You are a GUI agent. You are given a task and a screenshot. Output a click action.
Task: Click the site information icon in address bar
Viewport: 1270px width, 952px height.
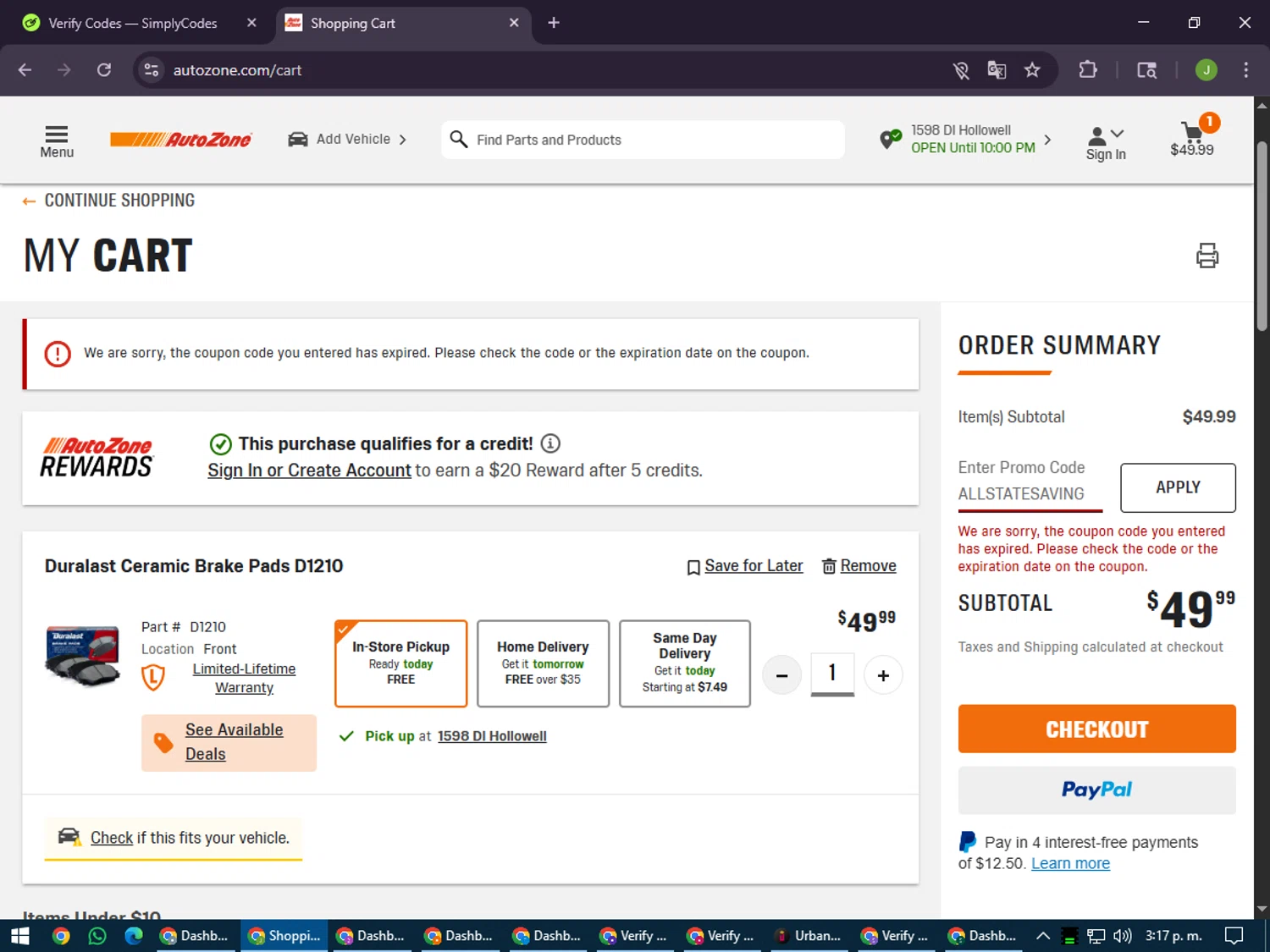pyautogui.click(x=152, y=70)
